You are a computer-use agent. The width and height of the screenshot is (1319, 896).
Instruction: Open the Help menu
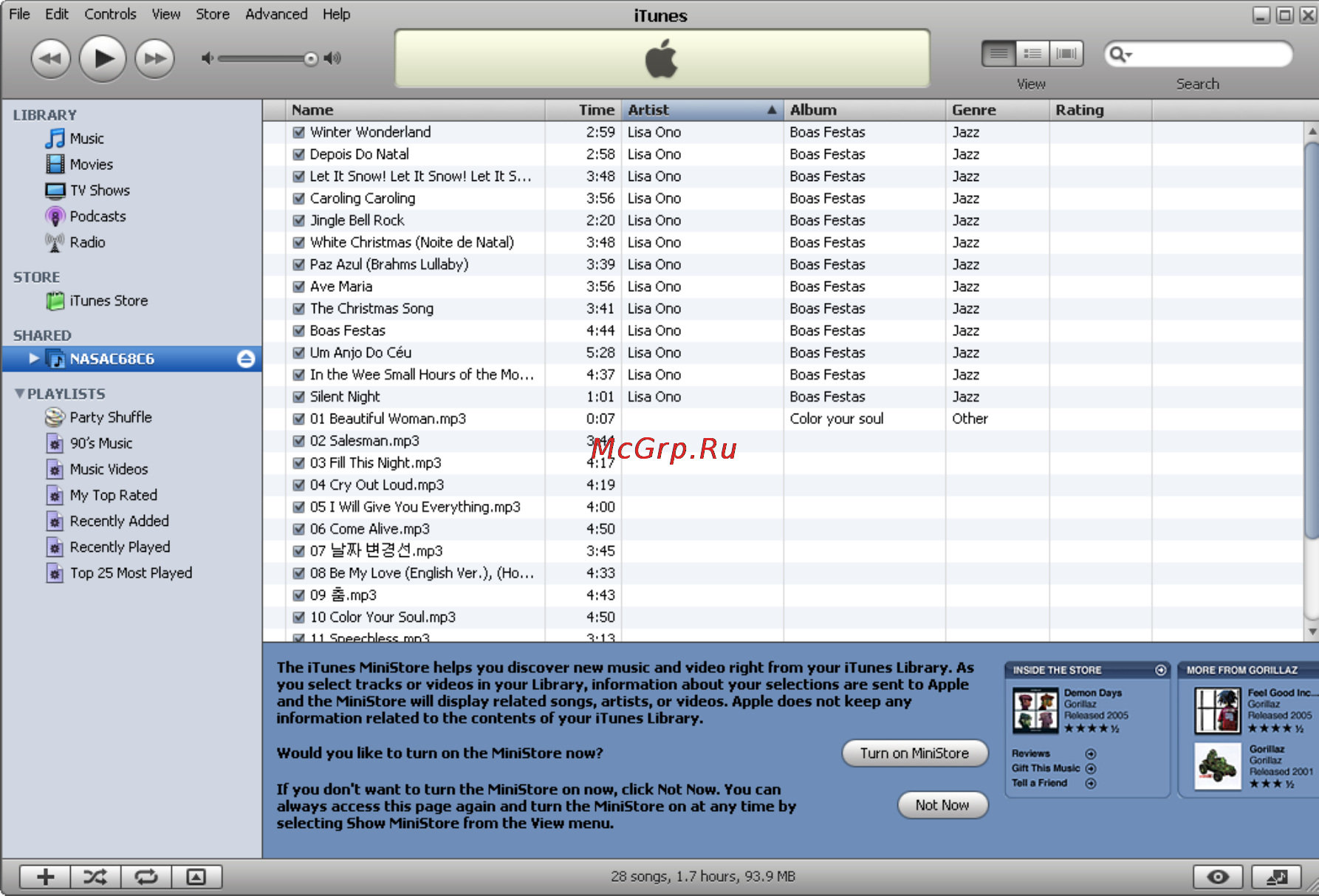click(x=336, y=14)
